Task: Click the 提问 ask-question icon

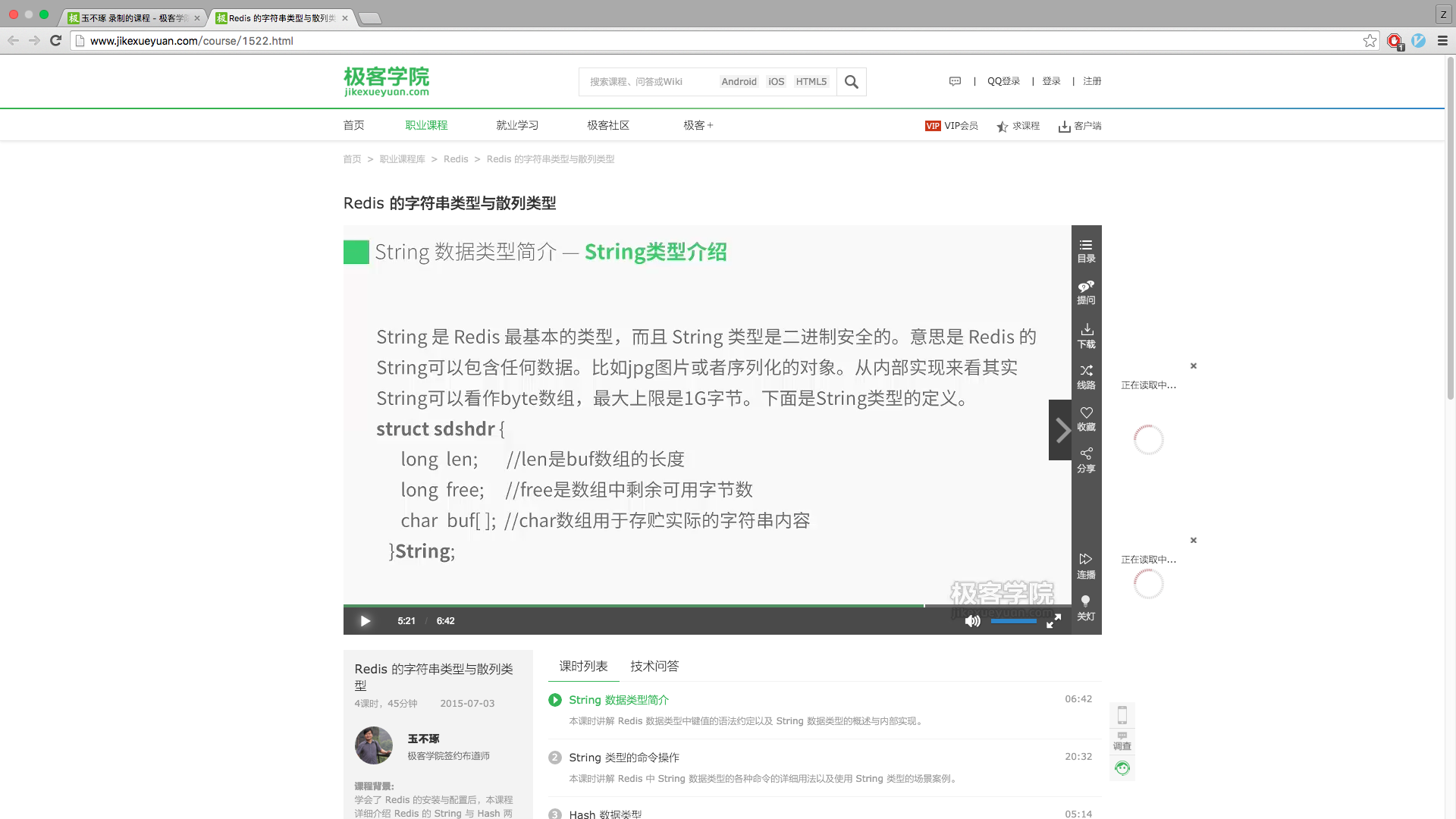Action: 1086,292
